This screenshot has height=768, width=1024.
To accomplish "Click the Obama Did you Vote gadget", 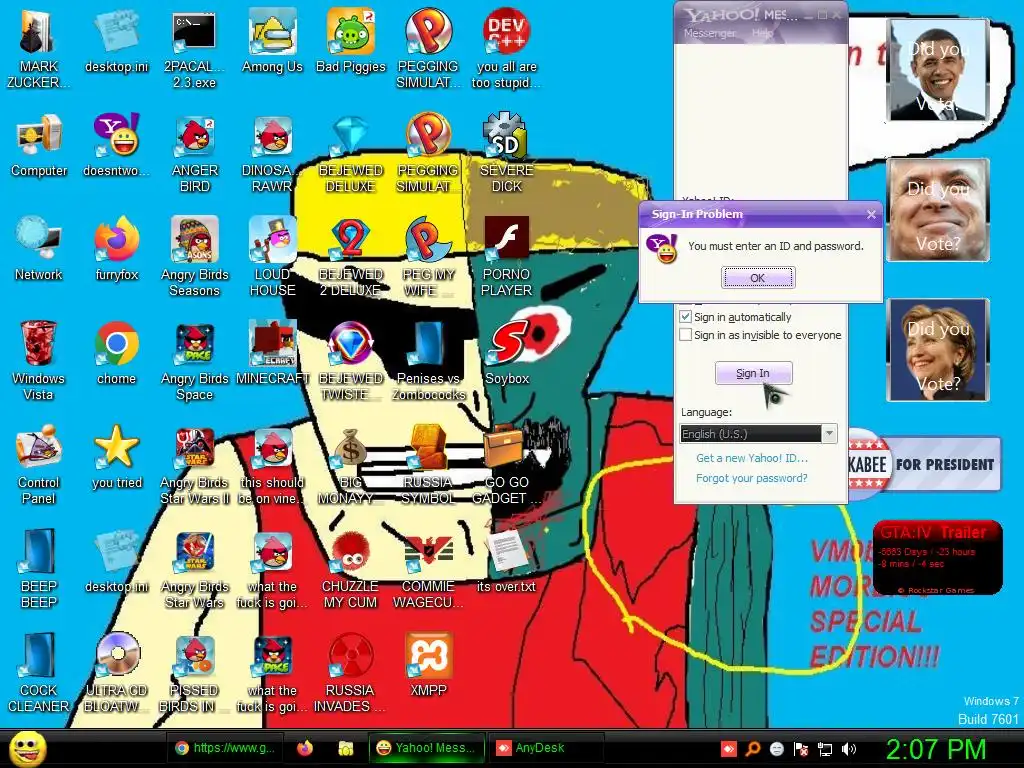I will (937, 70).
